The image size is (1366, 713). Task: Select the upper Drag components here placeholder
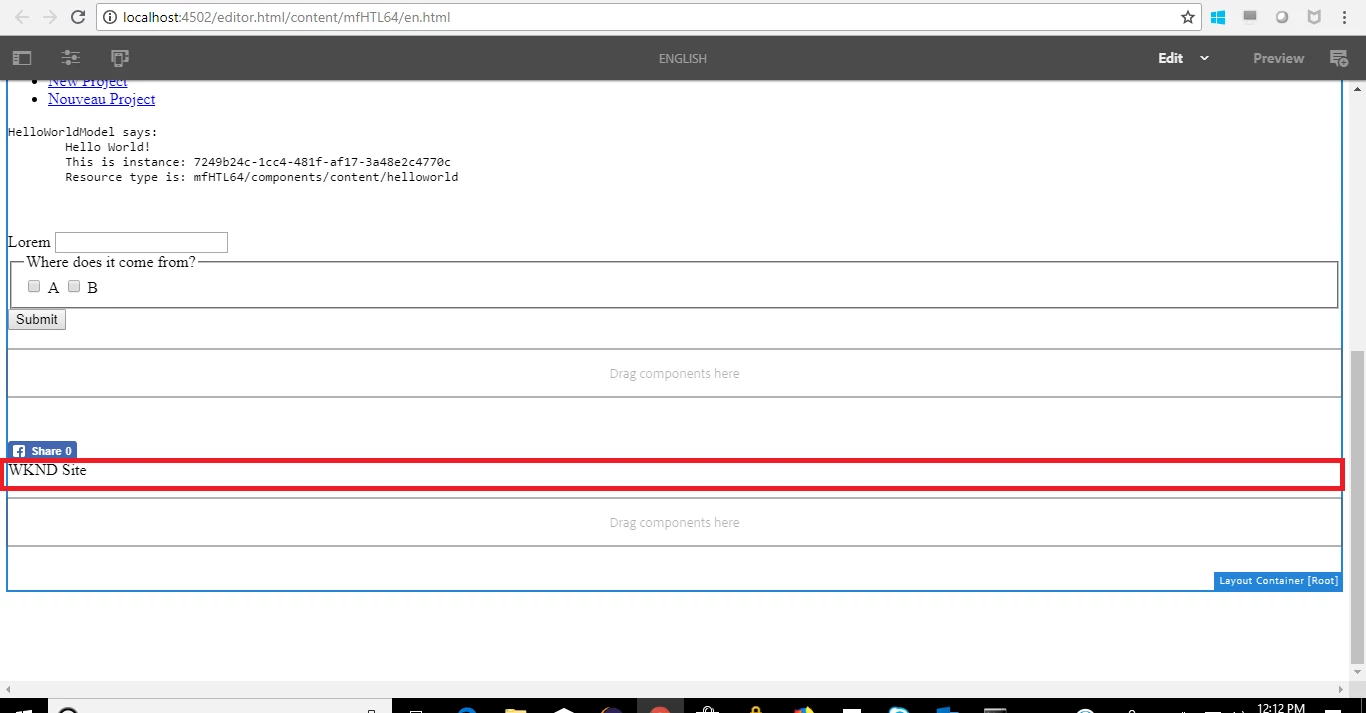tap(674, 373)
